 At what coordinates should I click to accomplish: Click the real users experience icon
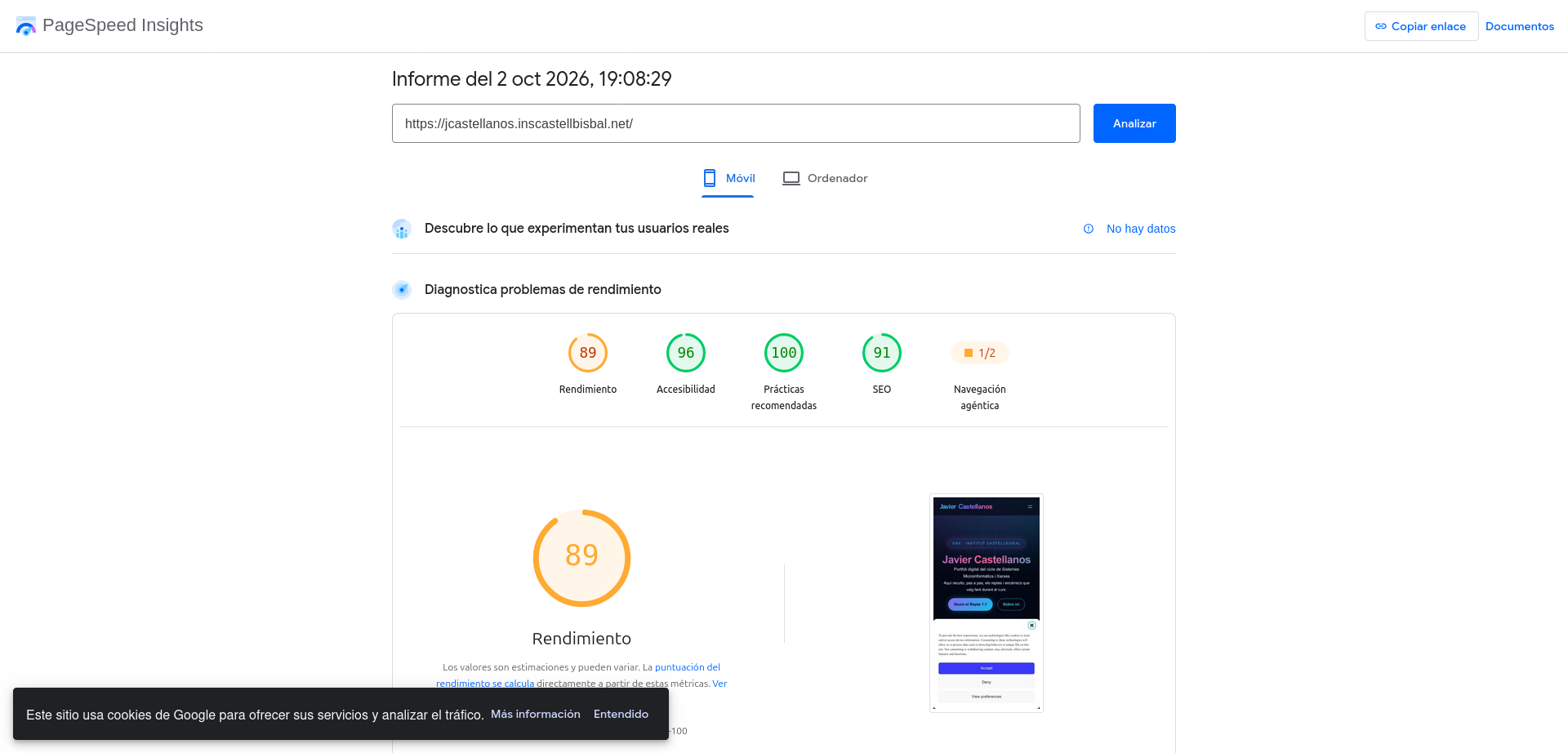click(x=402, y=229)
